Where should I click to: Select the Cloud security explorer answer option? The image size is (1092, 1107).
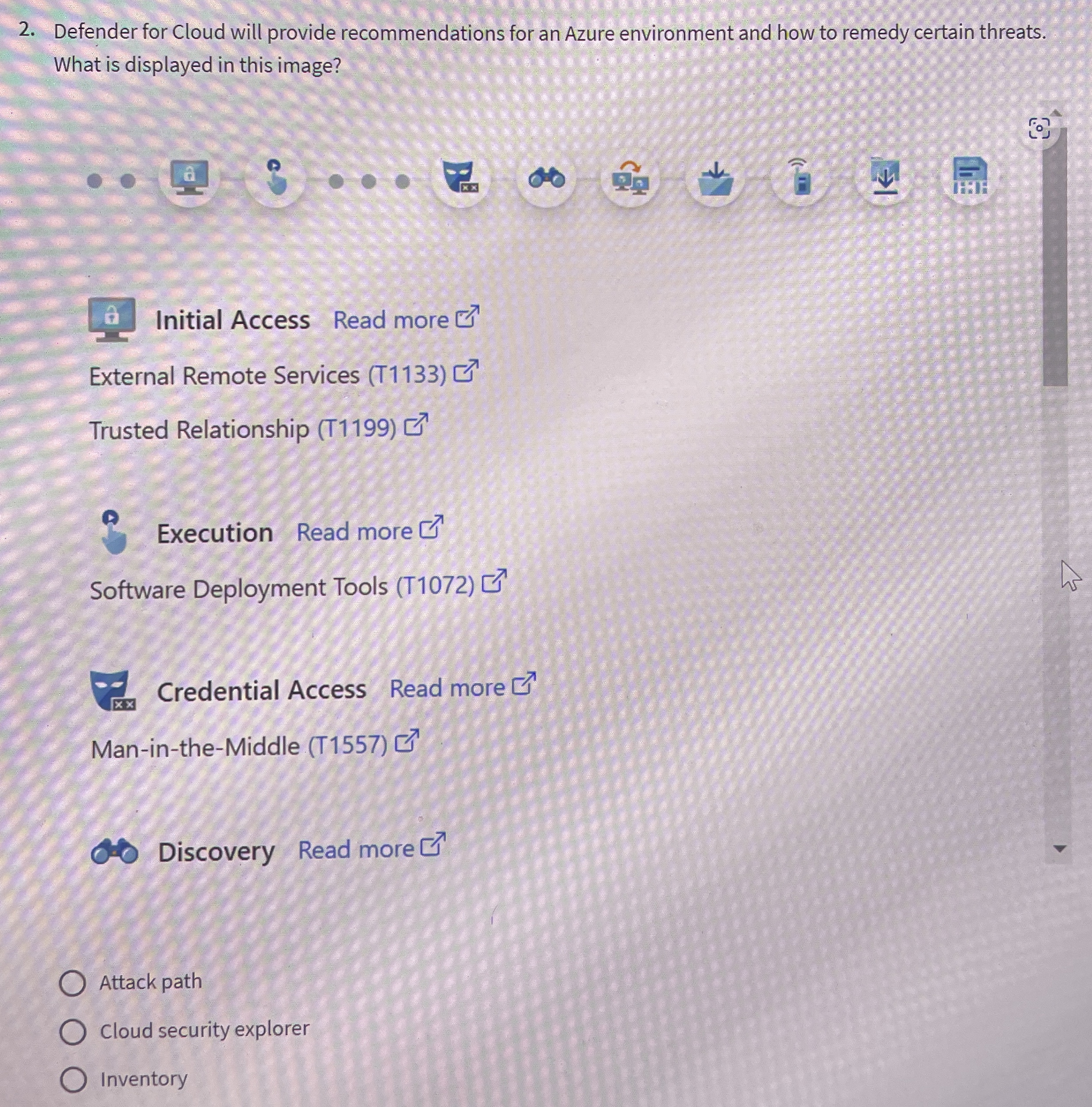point(73,1031)
